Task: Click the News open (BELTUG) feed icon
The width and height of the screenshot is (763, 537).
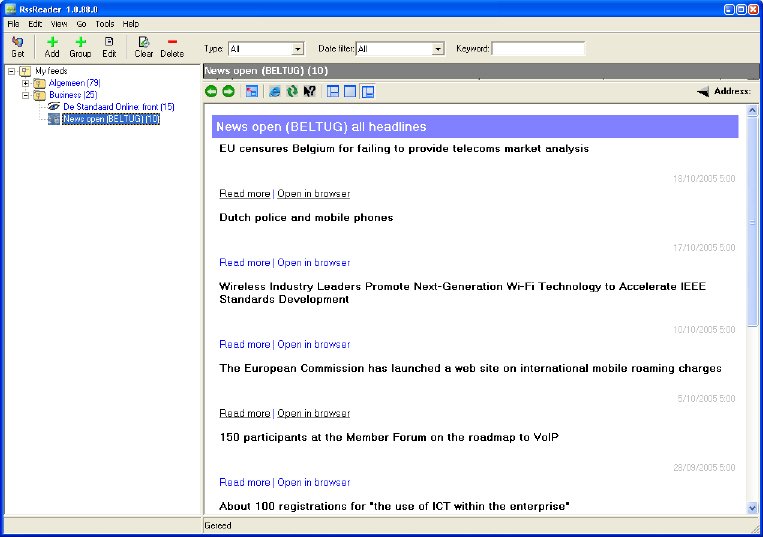Action: coord(54,119)
